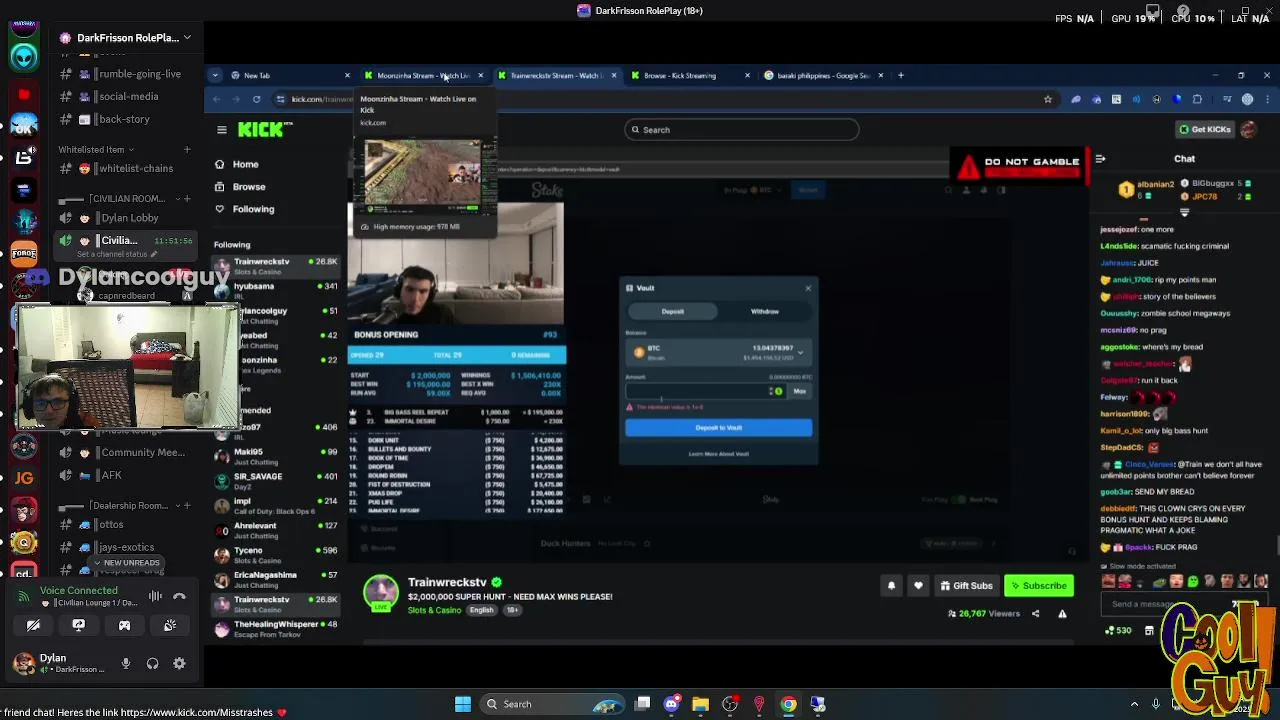This screenshot has height=720, width=1280.
Task: Click the Get KICKs button
Action: point(1204,129)
